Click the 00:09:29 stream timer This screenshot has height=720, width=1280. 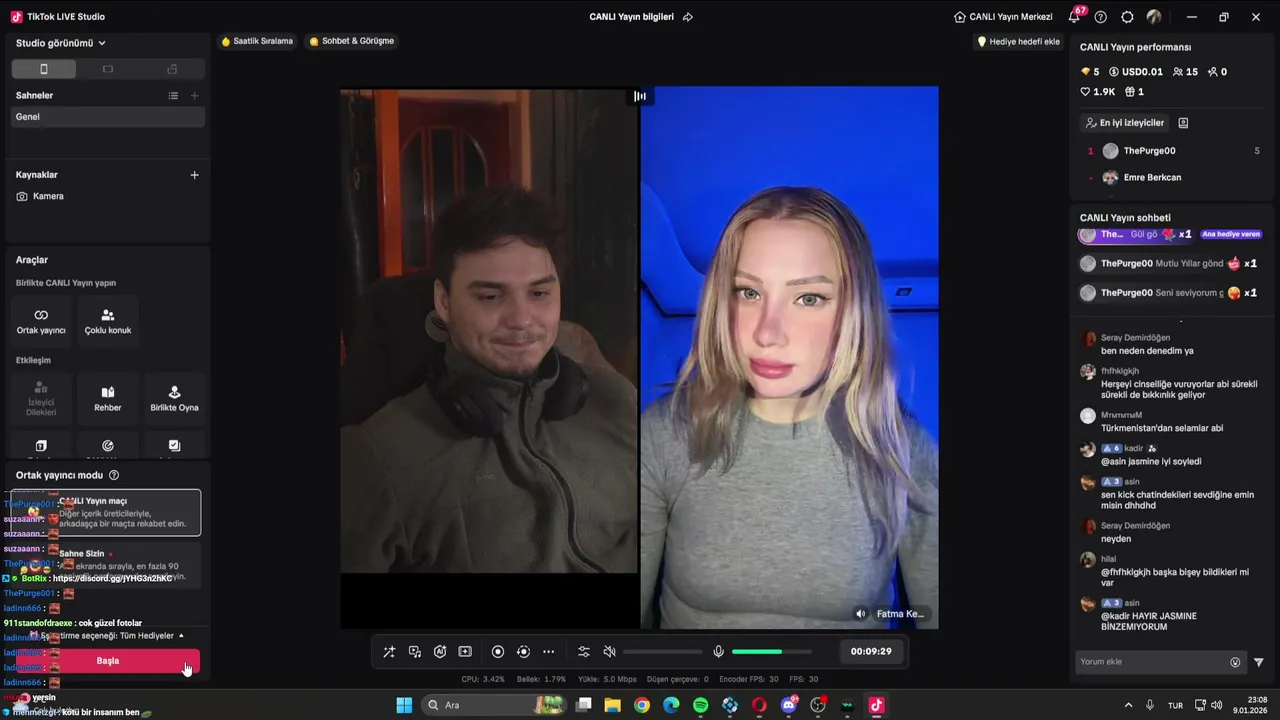[x=871, y=652]
